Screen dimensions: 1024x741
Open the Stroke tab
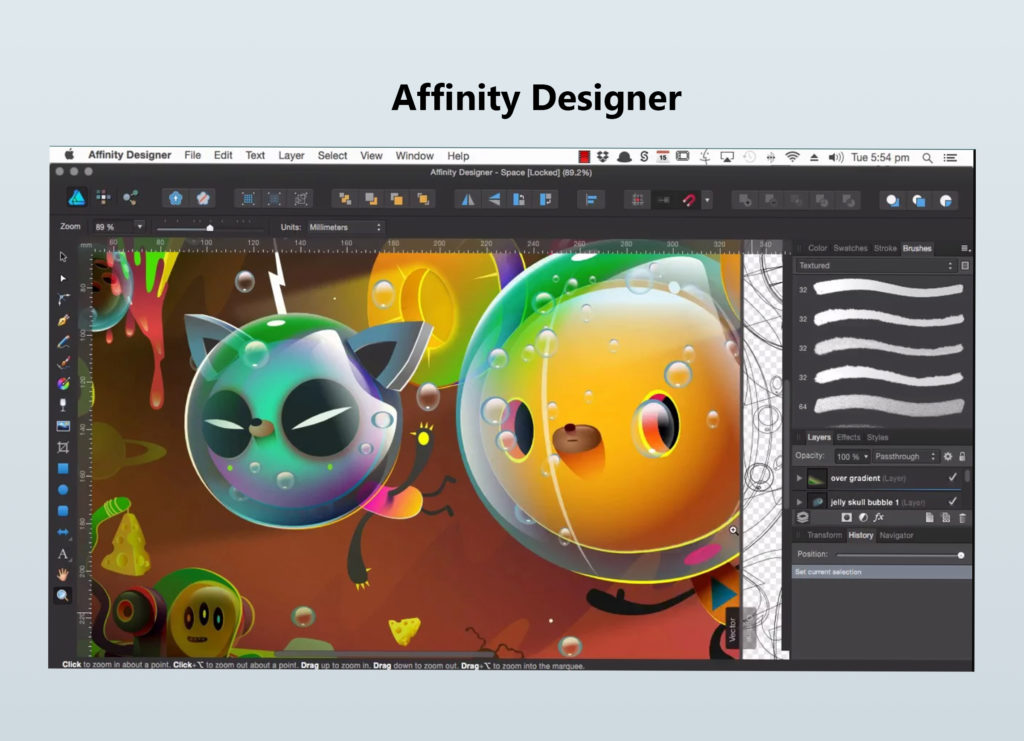coord(885,248)
